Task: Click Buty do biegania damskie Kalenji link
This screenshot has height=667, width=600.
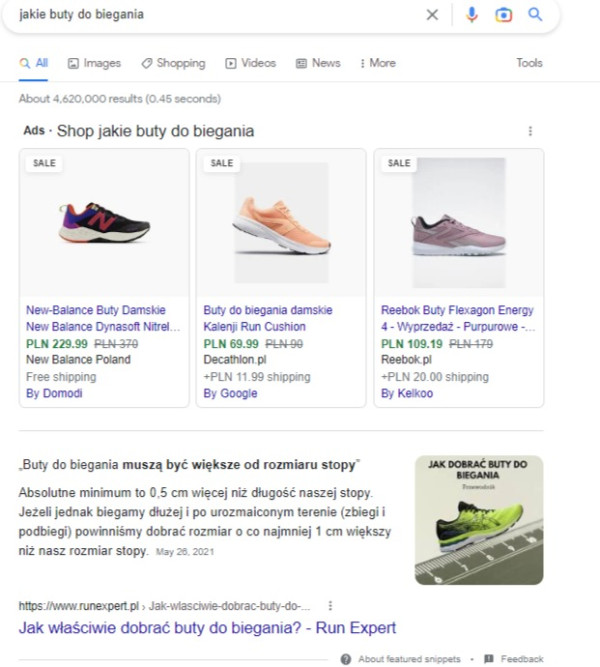Action: 268,318
